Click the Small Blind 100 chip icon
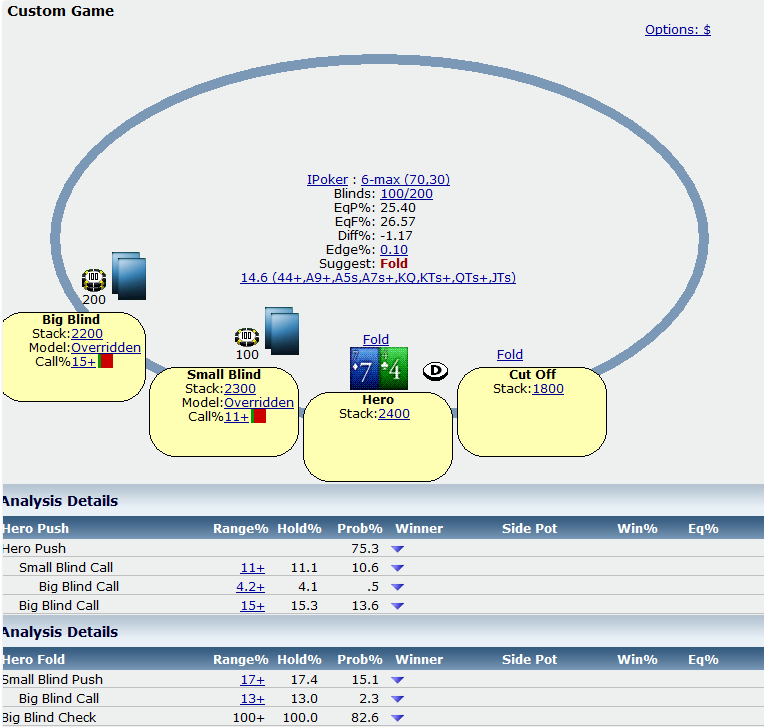The width and height of the screenshot is (764, 727). click(247, 336)
